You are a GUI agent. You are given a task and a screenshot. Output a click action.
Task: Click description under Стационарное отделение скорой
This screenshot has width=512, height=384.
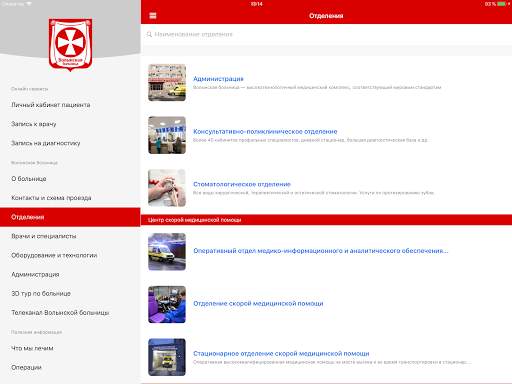point(332,362)
